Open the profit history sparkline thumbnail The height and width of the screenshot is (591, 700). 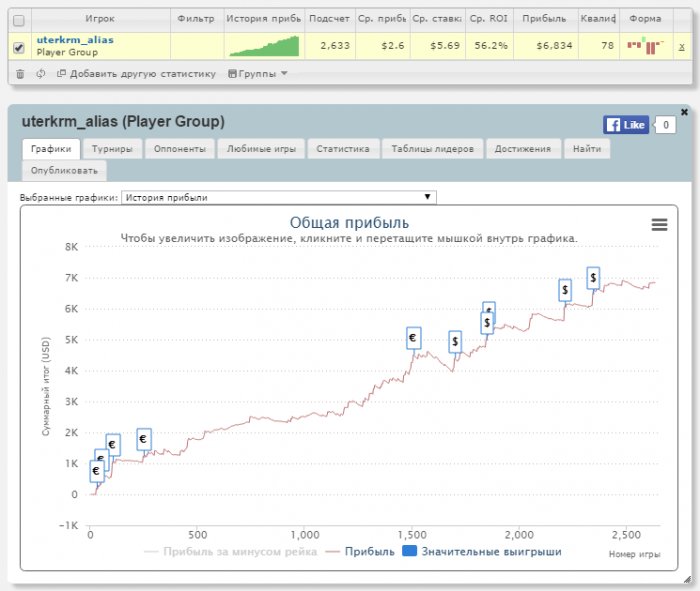[263, 46]
